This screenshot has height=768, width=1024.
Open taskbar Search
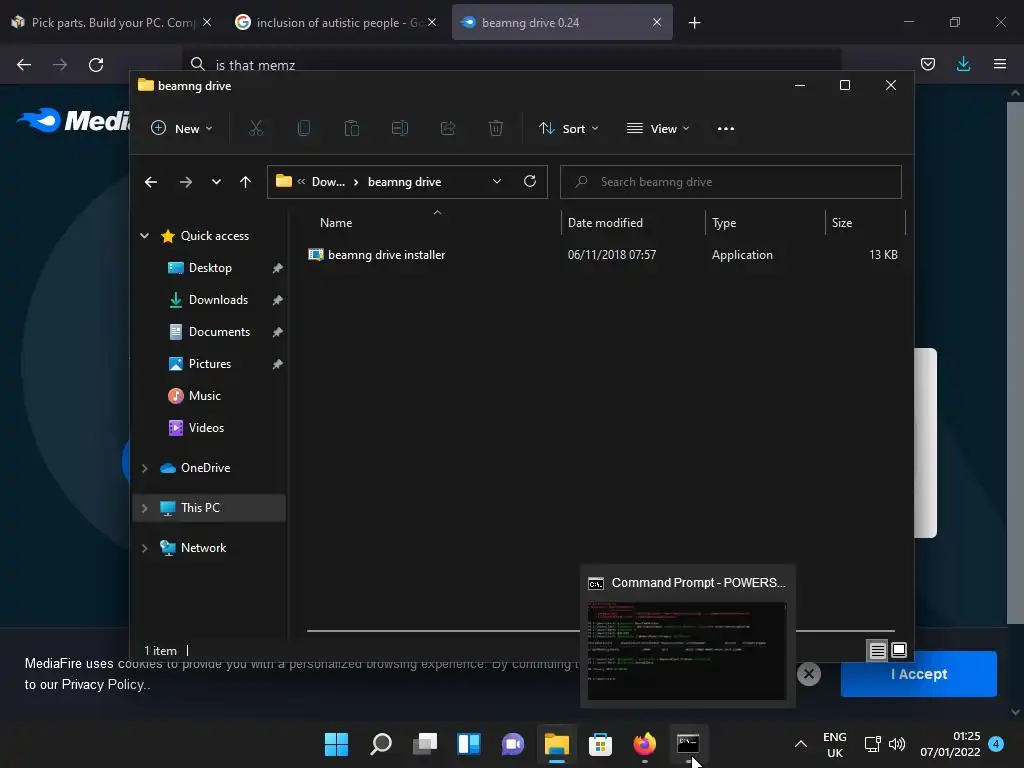point(381,744)
